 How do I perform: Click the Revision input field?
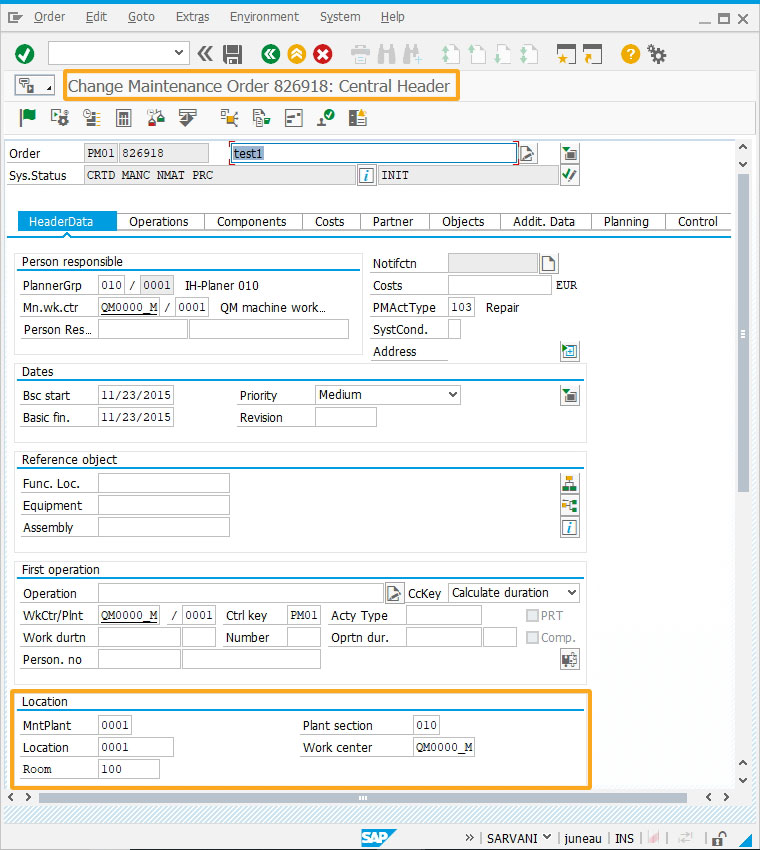[x=346, y=417]
